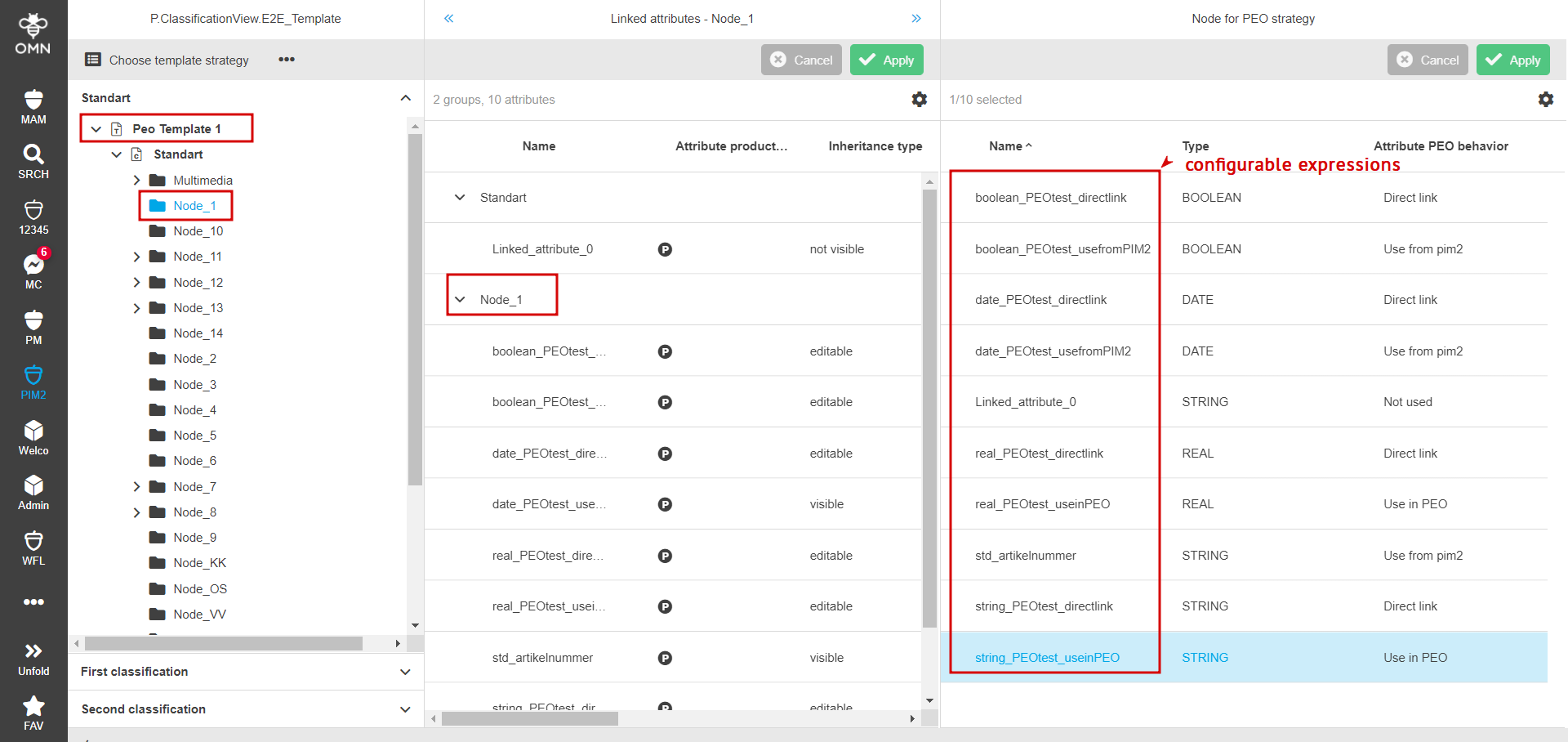Open settings gear in Linked attributes panel

click(920, 99)
